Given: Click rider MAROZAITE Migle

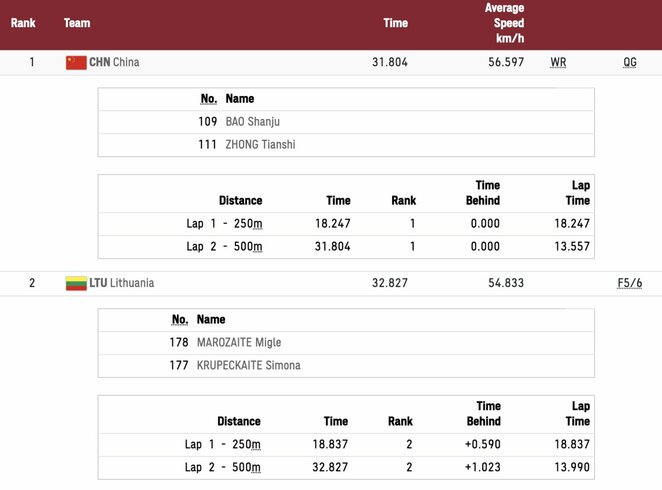Looking at the screenshot, I should click(x=238, y=342).
